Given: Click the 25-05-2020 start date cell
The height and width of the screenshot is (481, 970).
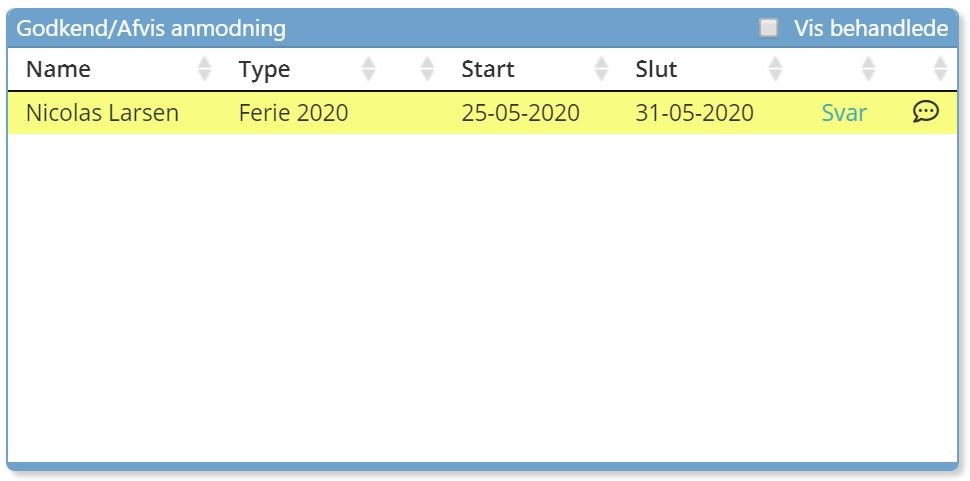Looking at the screenshot, I should click(x=520, y=113).
